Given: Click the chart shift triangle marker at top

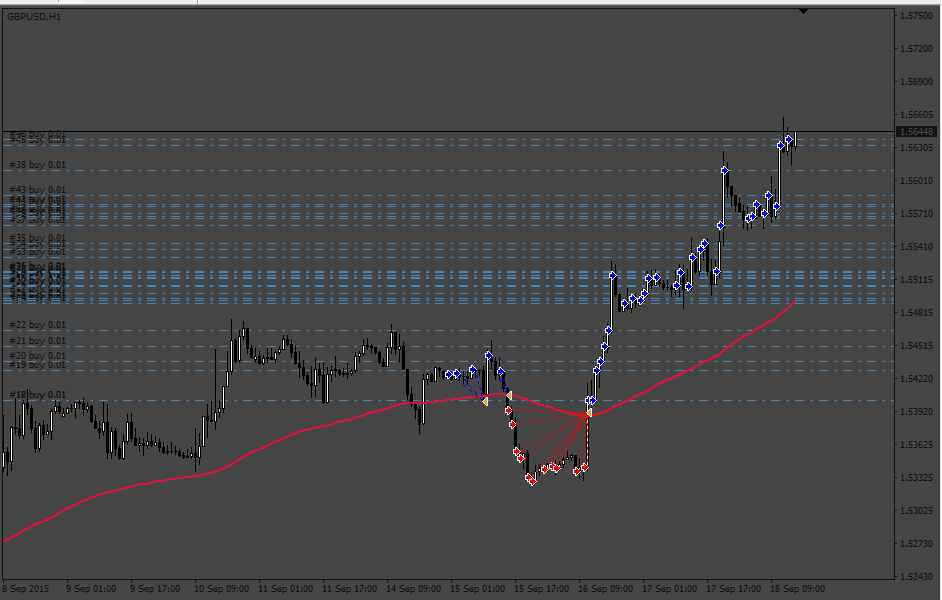Looking at the screenshot, I should pos(803,11).
